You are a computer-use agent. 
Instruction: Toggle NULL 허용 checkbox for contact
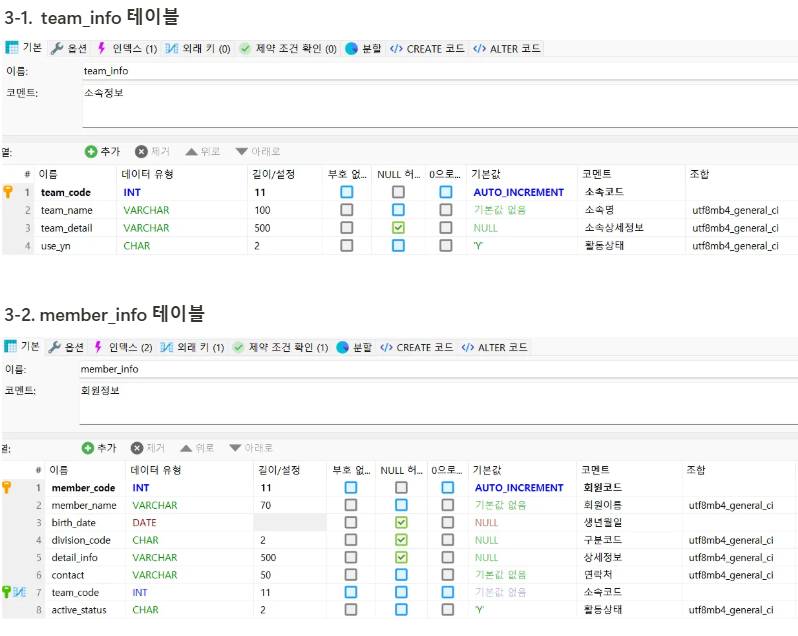(401, 574)
